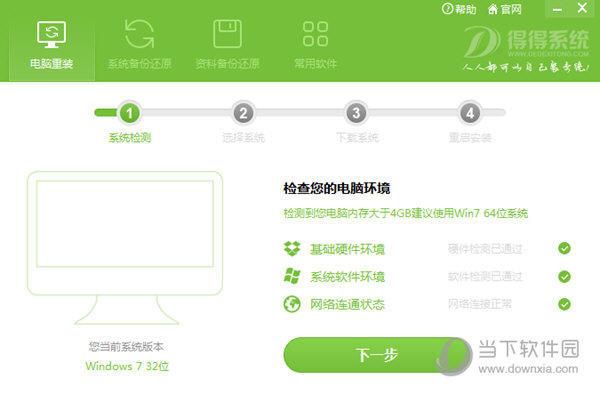Click the 网络连接正常 status text

tap(480, 304)
